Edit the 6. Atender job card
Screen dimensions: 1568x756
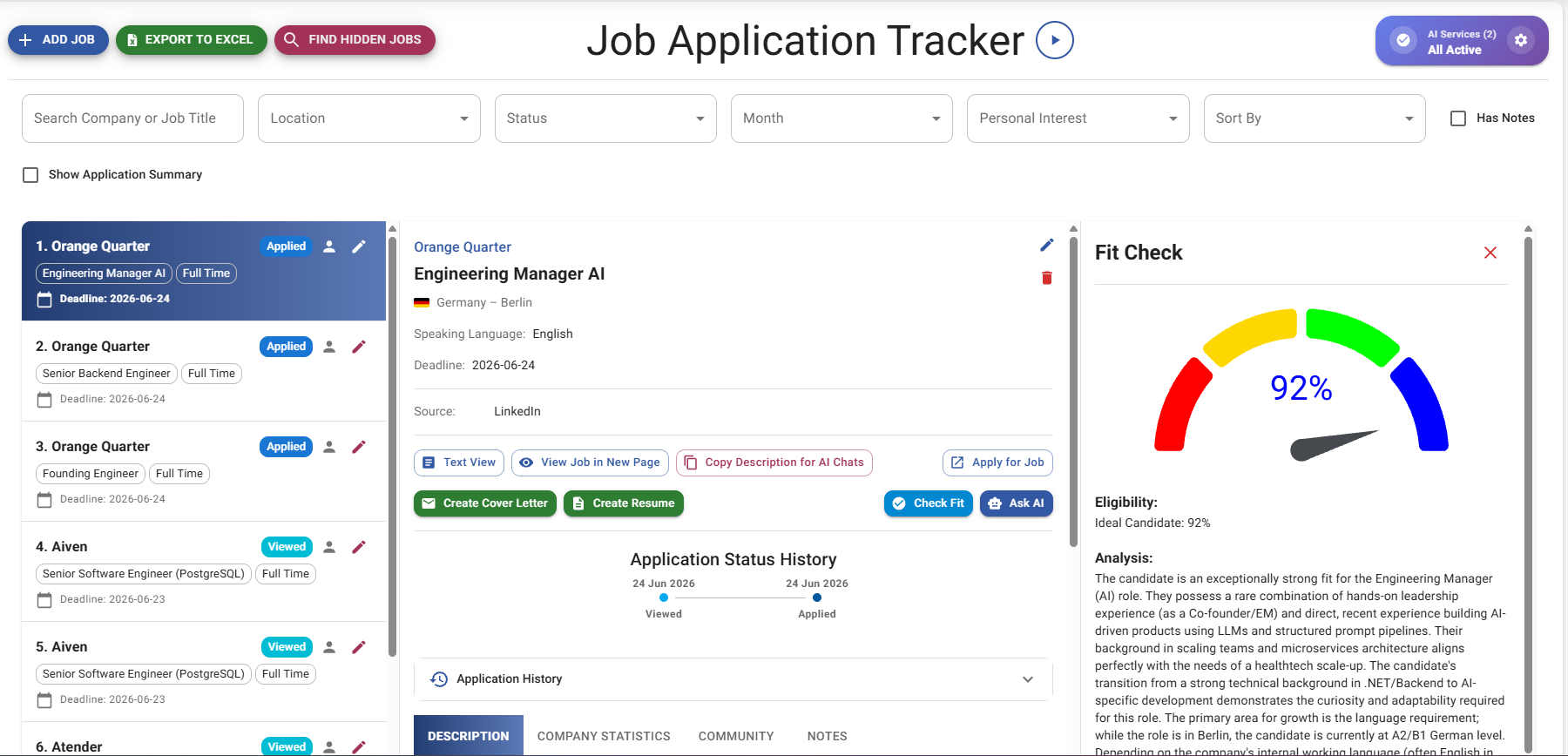[x=359, y=747]
